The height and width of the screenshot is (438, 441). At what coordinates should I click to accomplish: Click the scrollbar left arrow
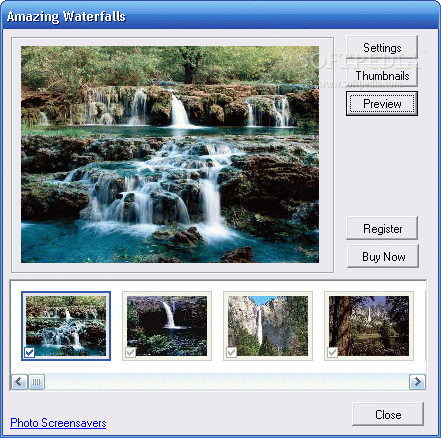pyautogui.click(x=19, y=382)
